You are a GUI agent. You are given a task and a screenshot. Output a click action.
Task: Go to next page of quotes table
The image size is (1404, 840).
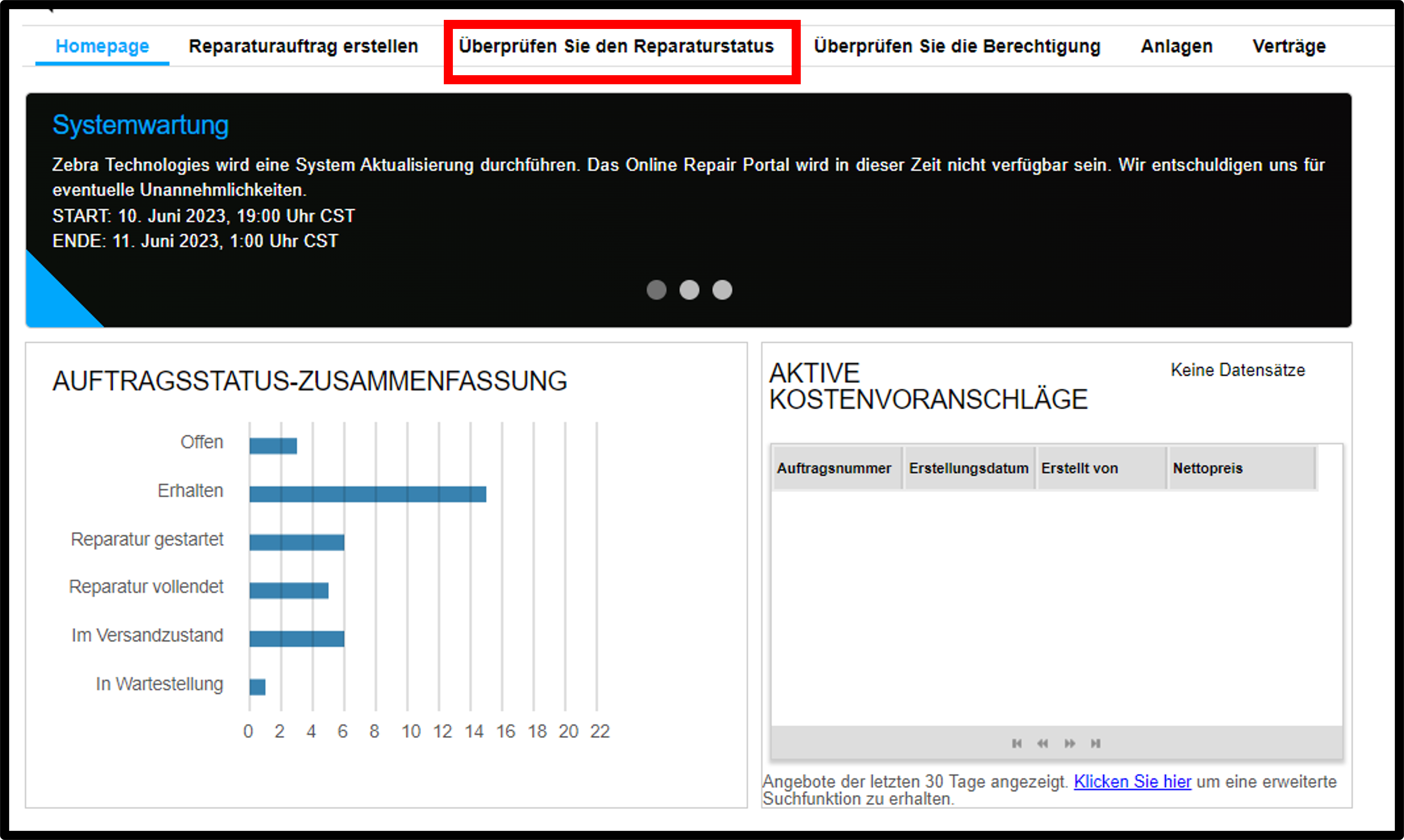click(1070, 743)
